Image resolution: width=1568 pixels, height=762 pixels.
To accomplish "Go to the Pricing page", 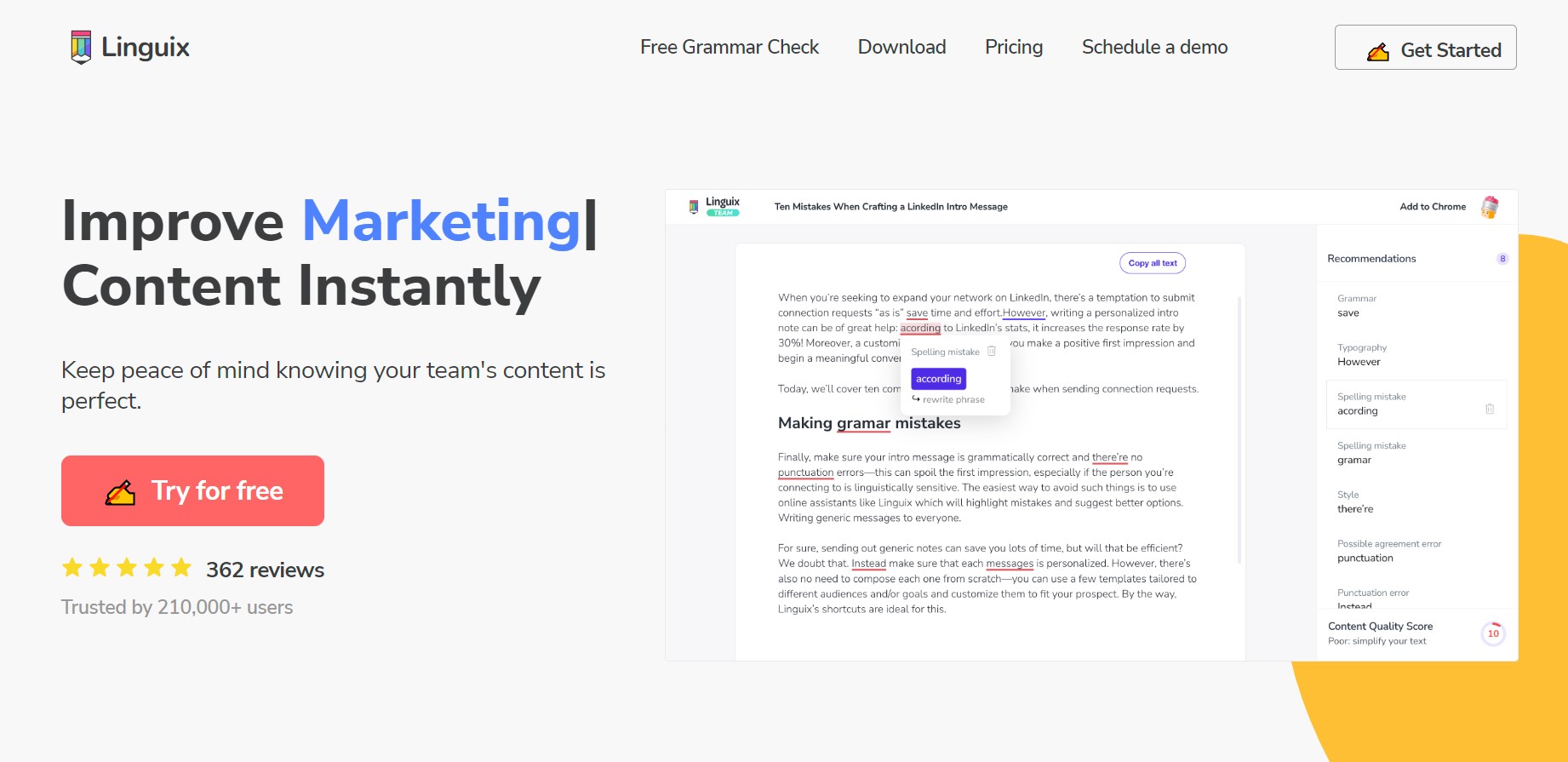I will coord(1014,47).
